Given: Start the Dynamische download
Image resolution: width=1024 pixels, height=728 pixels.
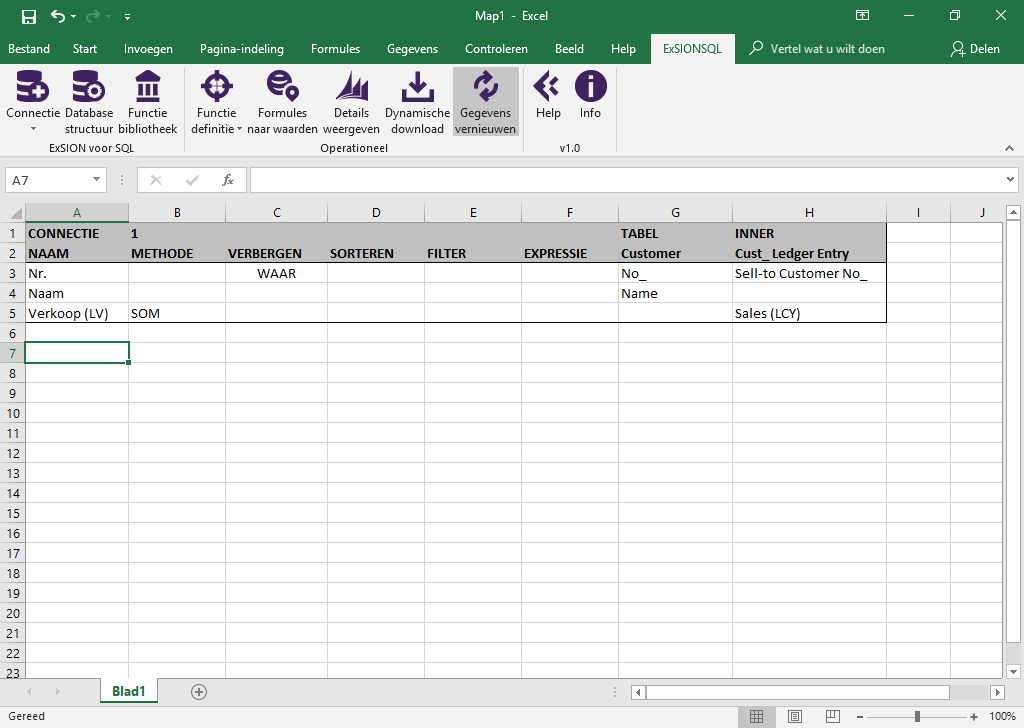Looking at the screenshot, I should coord(417,102).
